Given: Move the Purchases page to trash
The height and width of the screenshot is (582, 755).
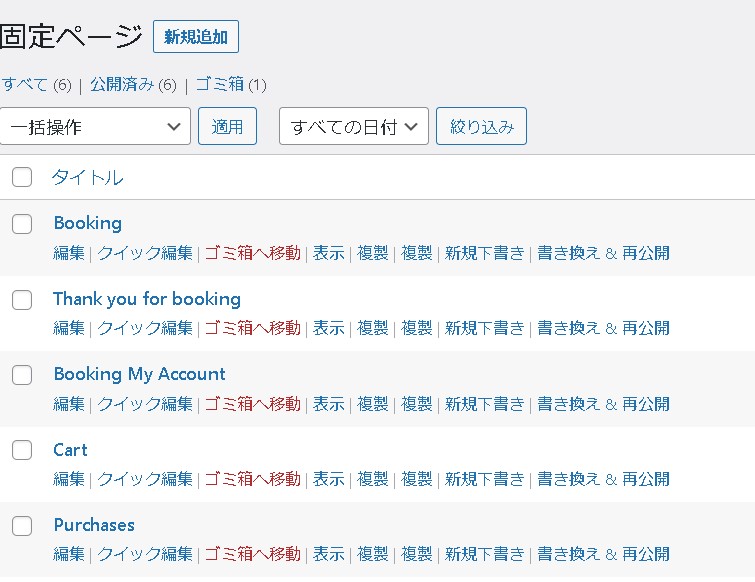Looking at the screenshot, I should click(252, 554).
